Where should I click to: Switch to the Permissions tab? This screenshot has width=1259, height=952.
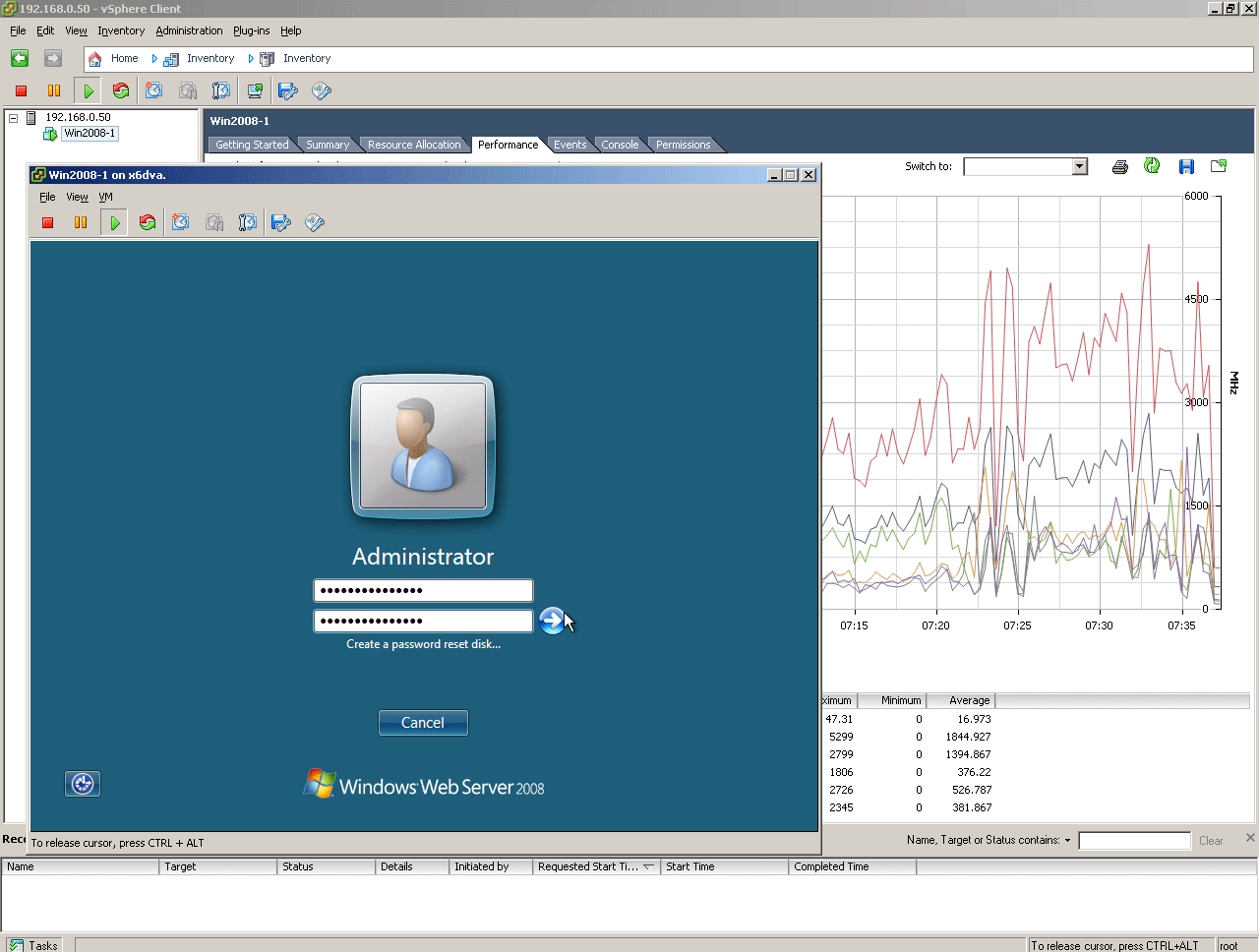tap(683, 145)
